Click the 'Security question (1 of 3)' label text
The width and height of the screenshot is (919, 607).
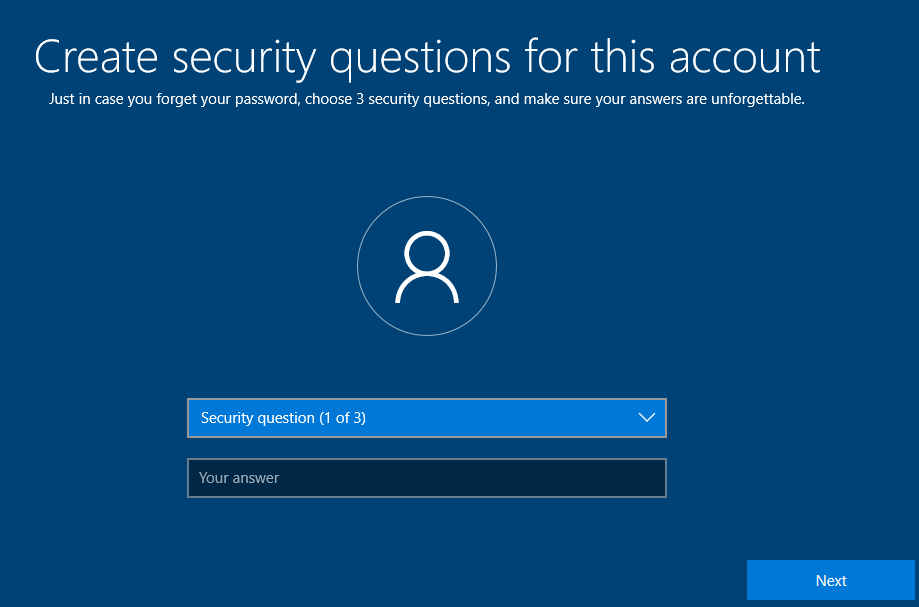[283, 418]
